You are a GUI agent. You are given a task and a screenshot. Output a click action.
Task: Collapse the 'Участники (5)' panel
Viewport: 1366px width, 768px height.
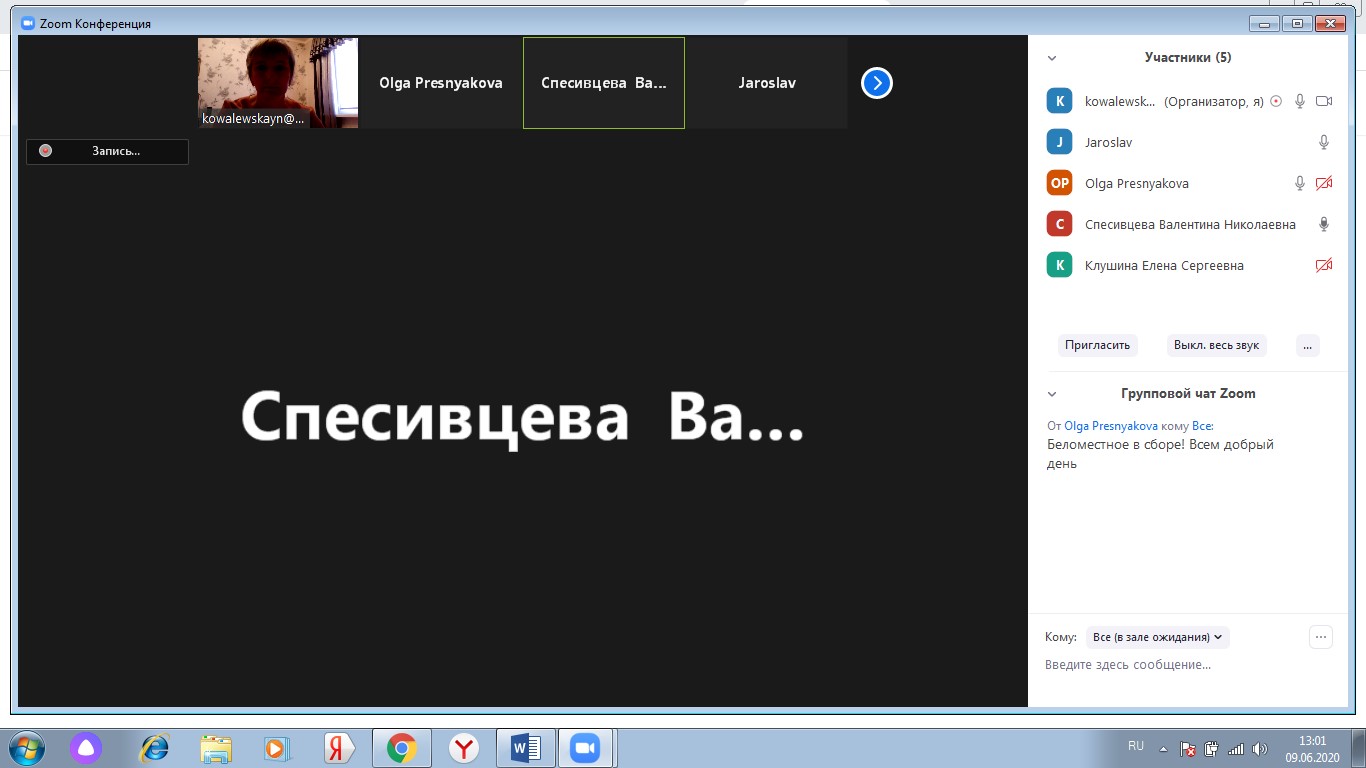(x=1053, y=57)
